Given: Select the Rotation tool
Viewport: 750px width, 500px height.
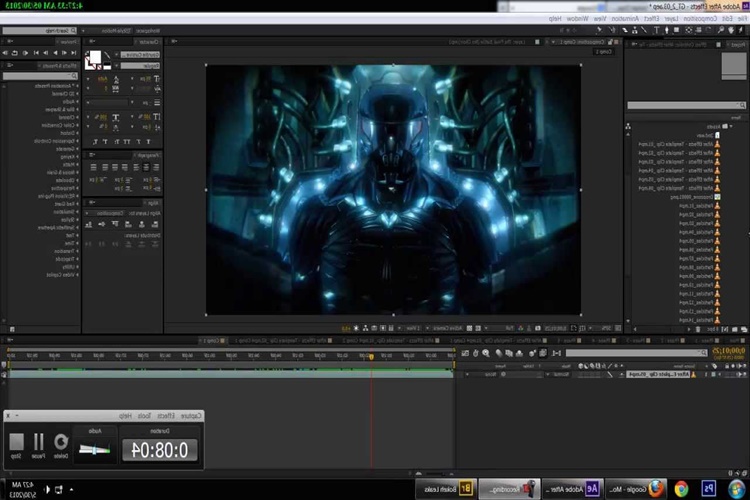Looking at the screenshot, I should pyautogui.click(x=708, y=30).
